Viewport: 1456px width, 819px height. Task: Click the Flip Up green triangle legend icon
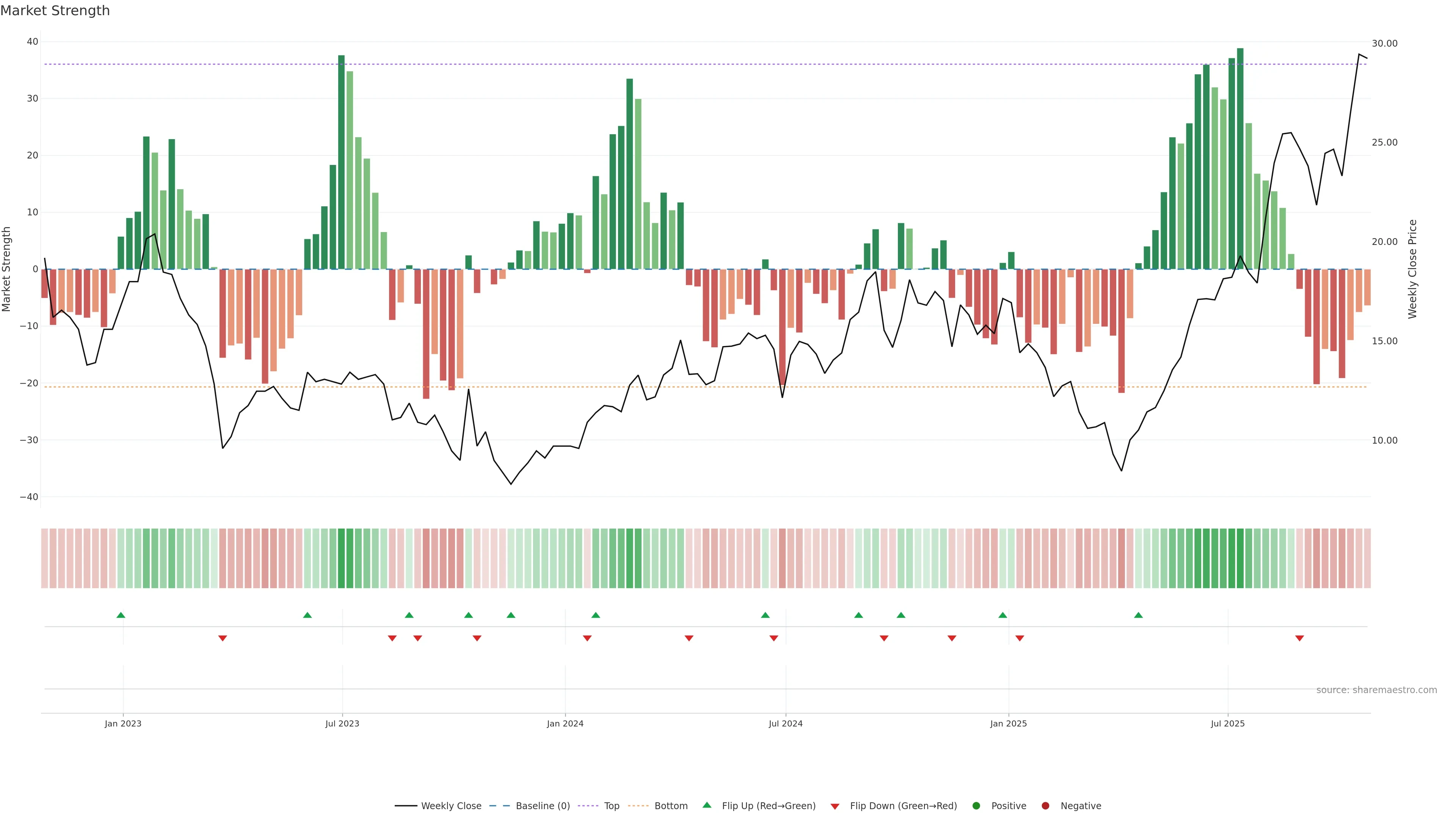point(706,805)
